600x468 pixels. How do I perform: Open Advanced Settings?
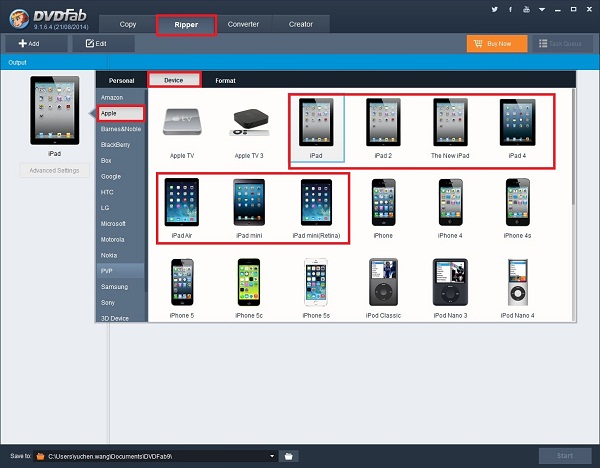[x=54, y=170]
